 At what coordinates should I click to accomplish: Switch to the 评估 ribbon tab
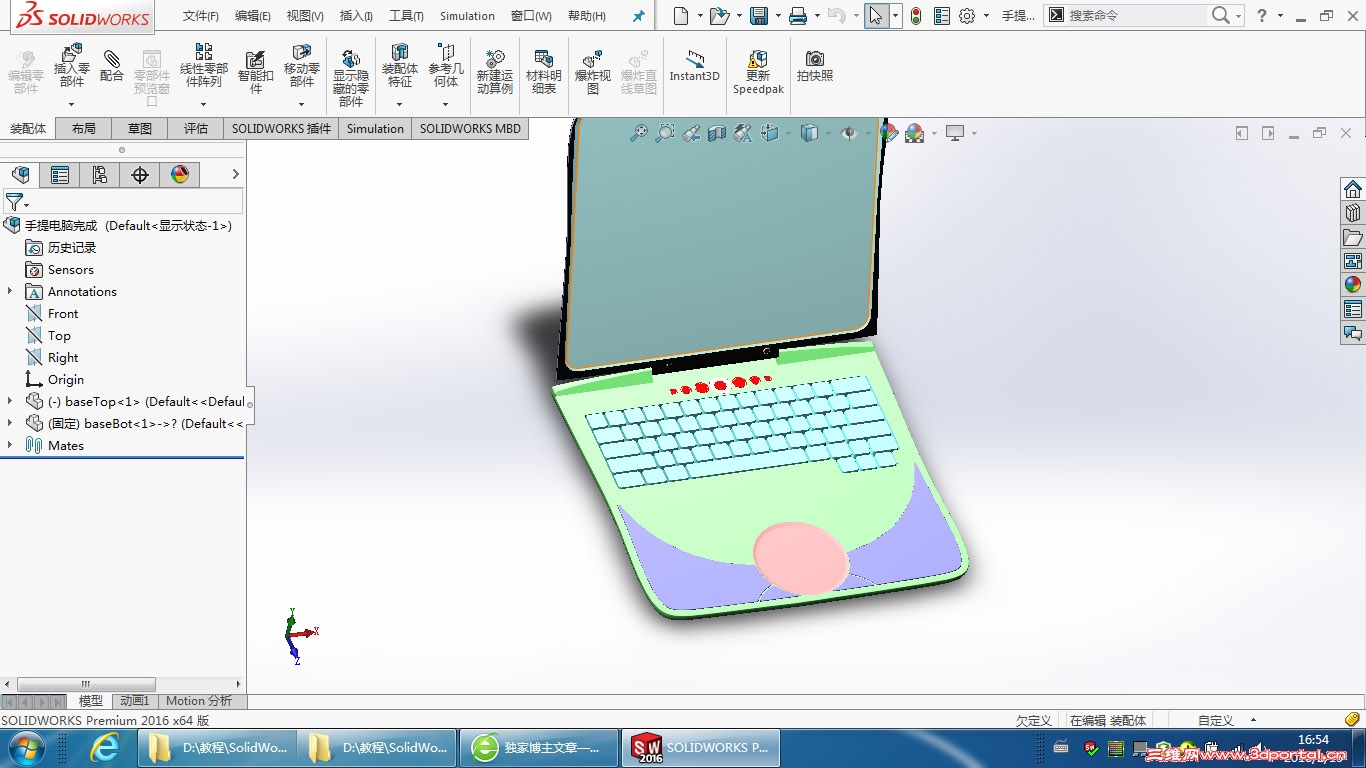tap(196, 128)
